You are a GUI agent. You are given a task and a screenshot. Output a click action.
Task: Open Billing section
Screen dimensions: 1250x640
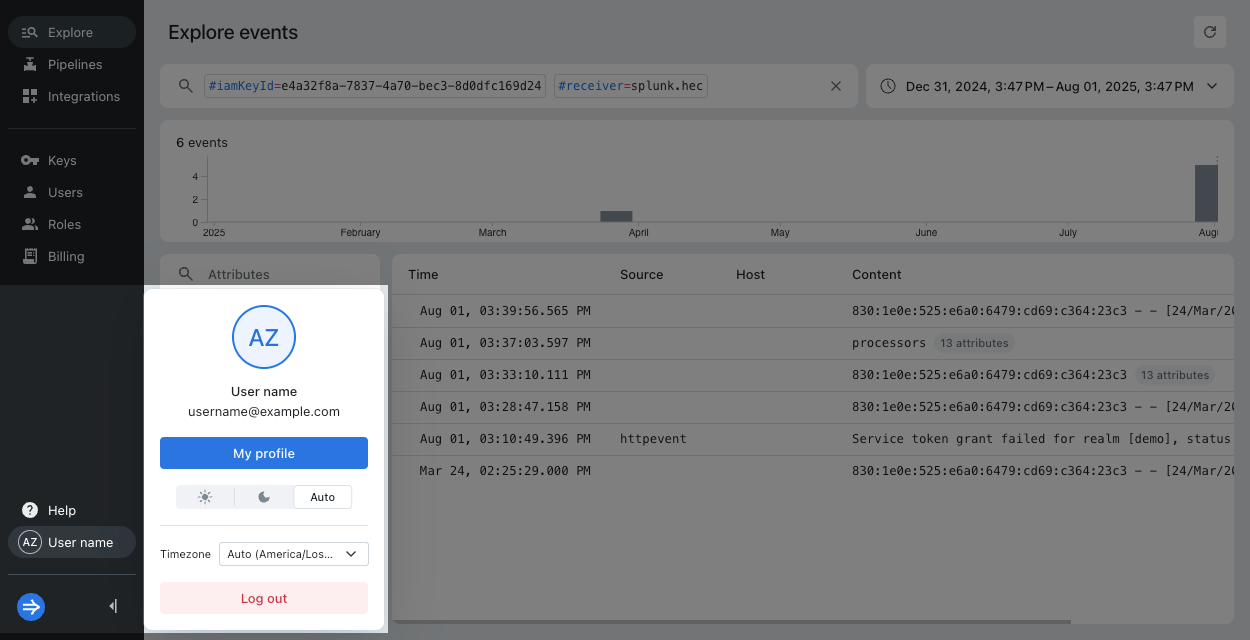pos(72,256)
